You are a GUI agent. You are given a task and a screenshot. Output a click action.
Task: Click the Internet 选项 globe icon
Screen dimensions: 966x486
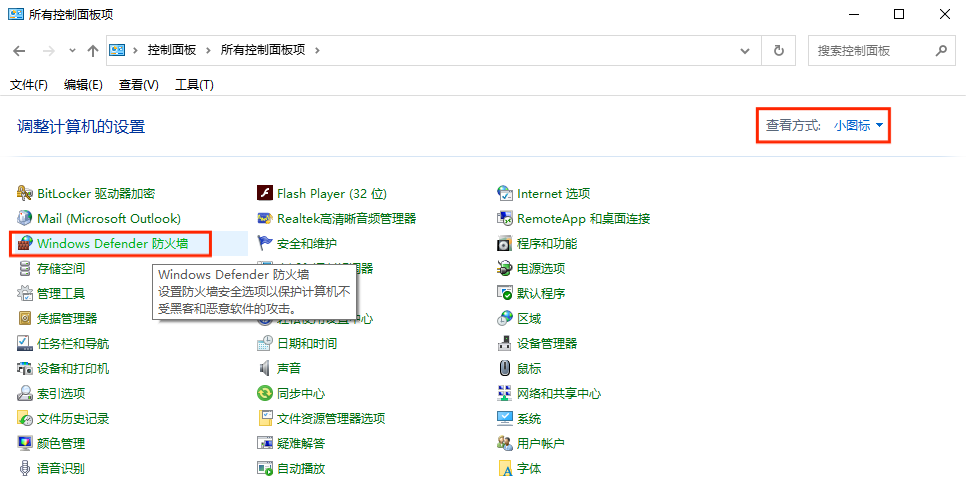(505, 193)
